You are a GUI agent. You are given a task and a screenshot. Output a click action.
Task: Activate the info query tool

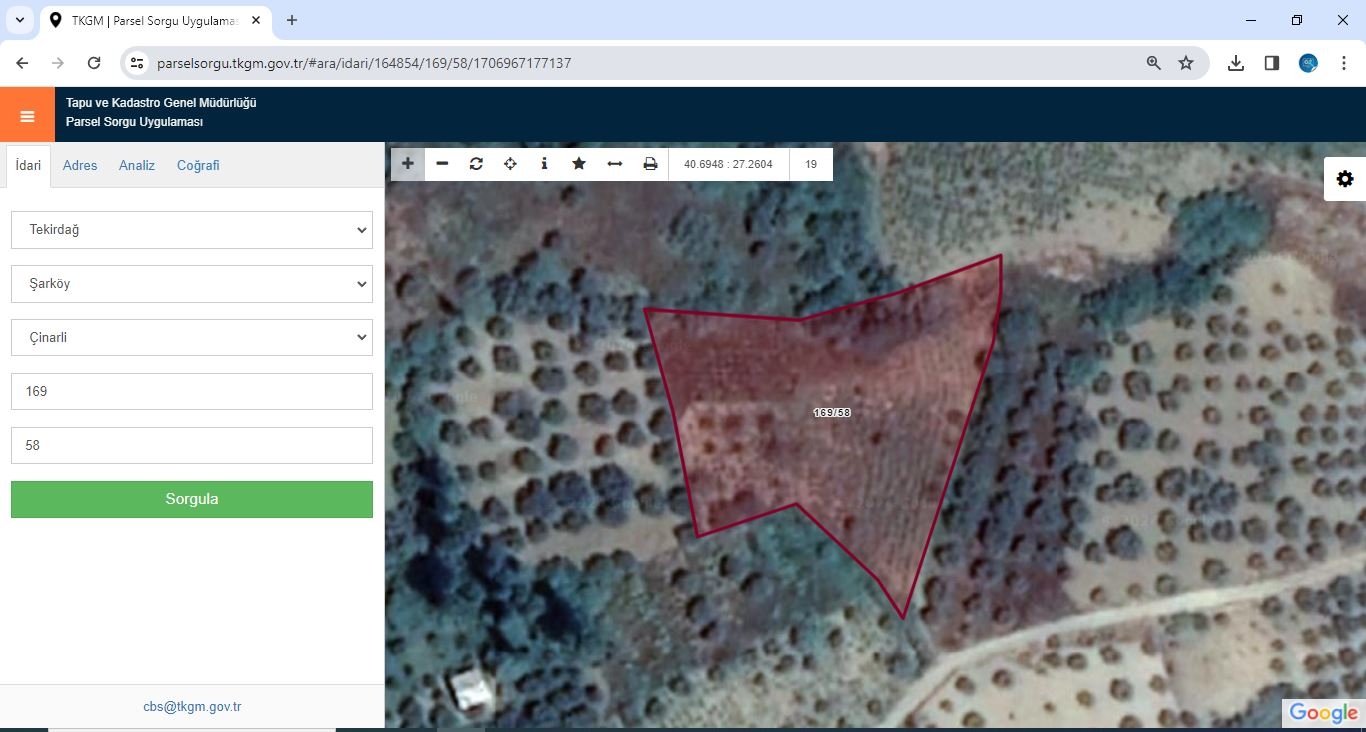point(544,164)
